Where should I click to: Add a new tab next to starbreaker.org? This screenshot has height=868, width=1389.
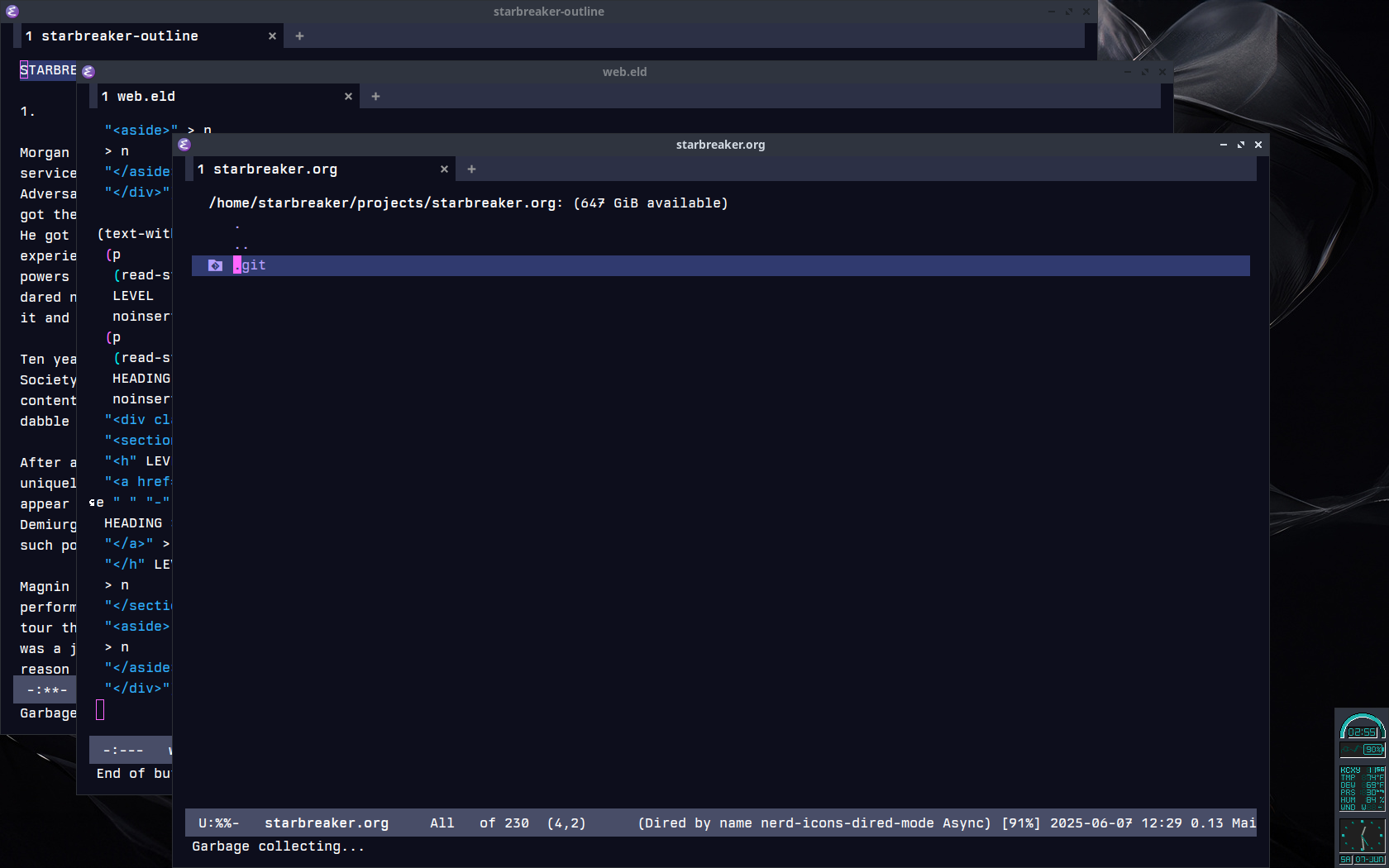pos(471,169)
